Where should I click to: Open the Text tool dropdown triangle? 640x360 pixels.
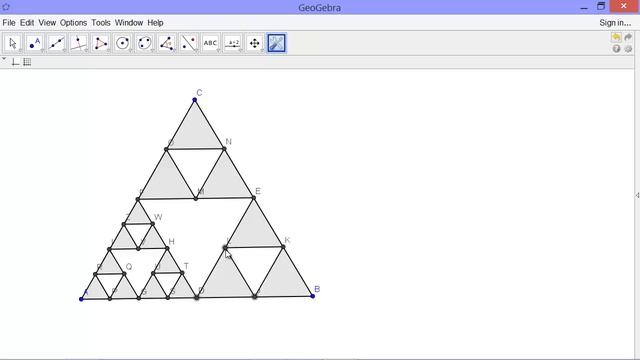[x=218, y=51]
